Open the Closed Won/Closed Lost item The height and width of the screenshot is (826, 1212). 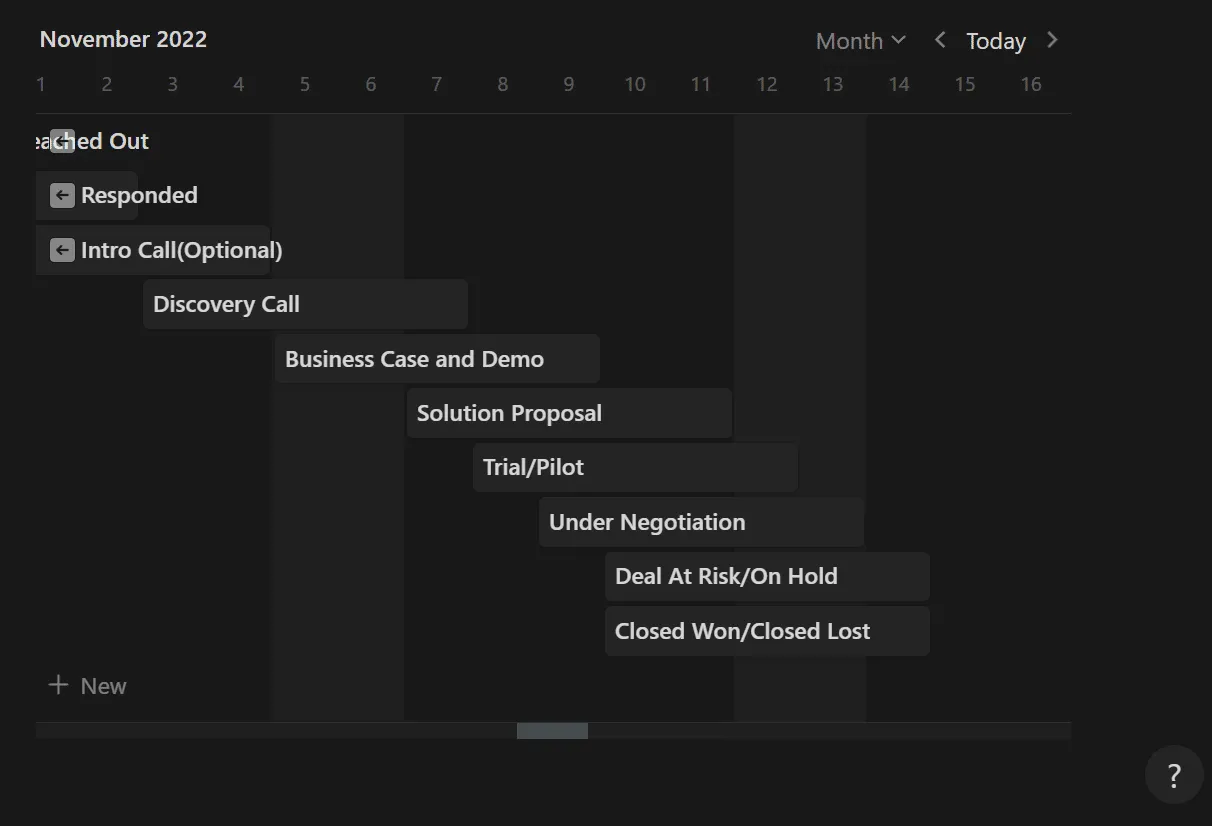click(x=767, y=631)
